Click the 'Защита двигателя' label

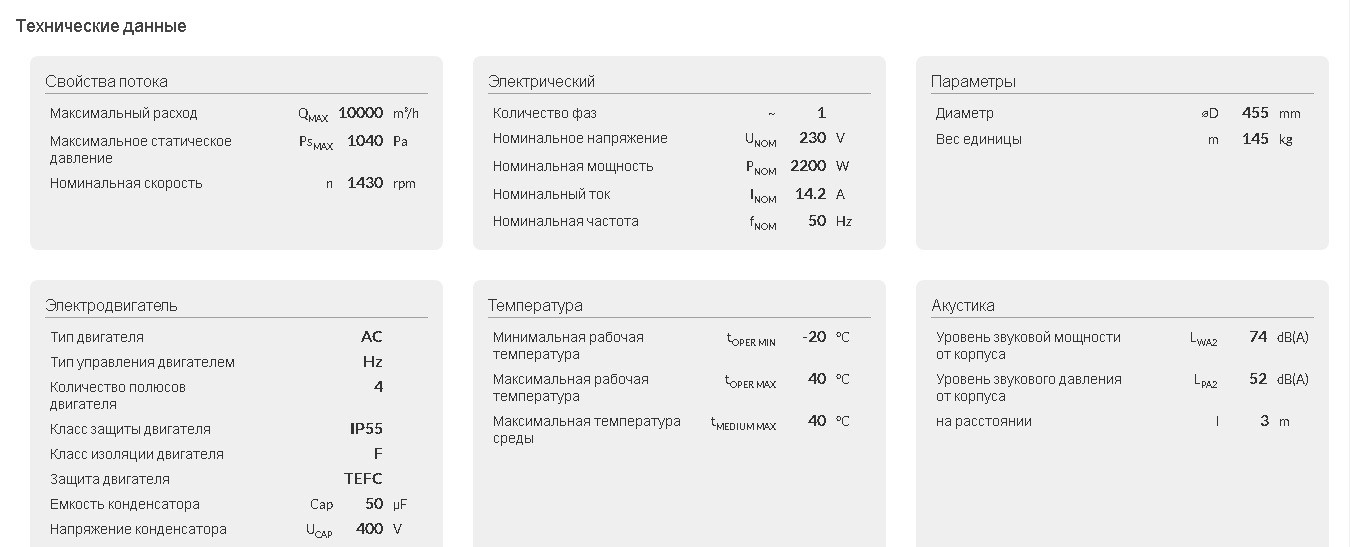tap(110, 480)
